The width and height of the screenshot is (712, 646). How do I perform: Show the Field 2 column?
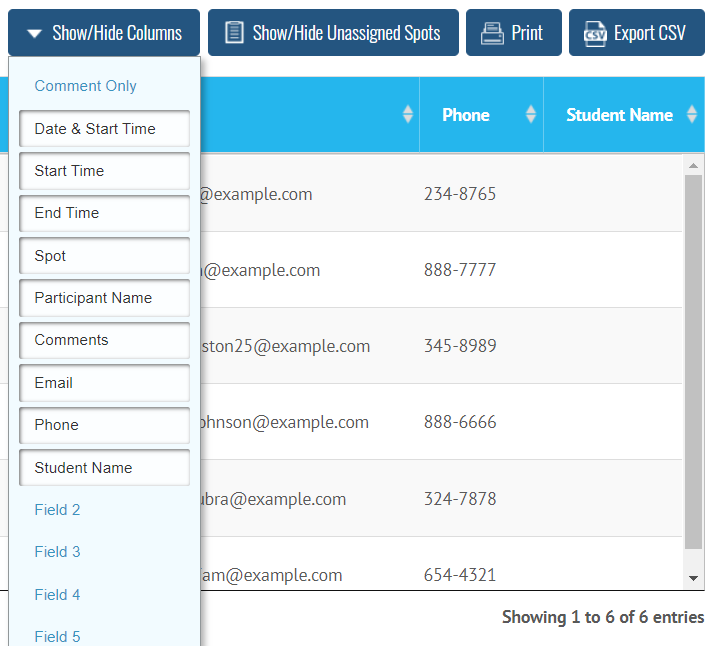click(58, 510)
